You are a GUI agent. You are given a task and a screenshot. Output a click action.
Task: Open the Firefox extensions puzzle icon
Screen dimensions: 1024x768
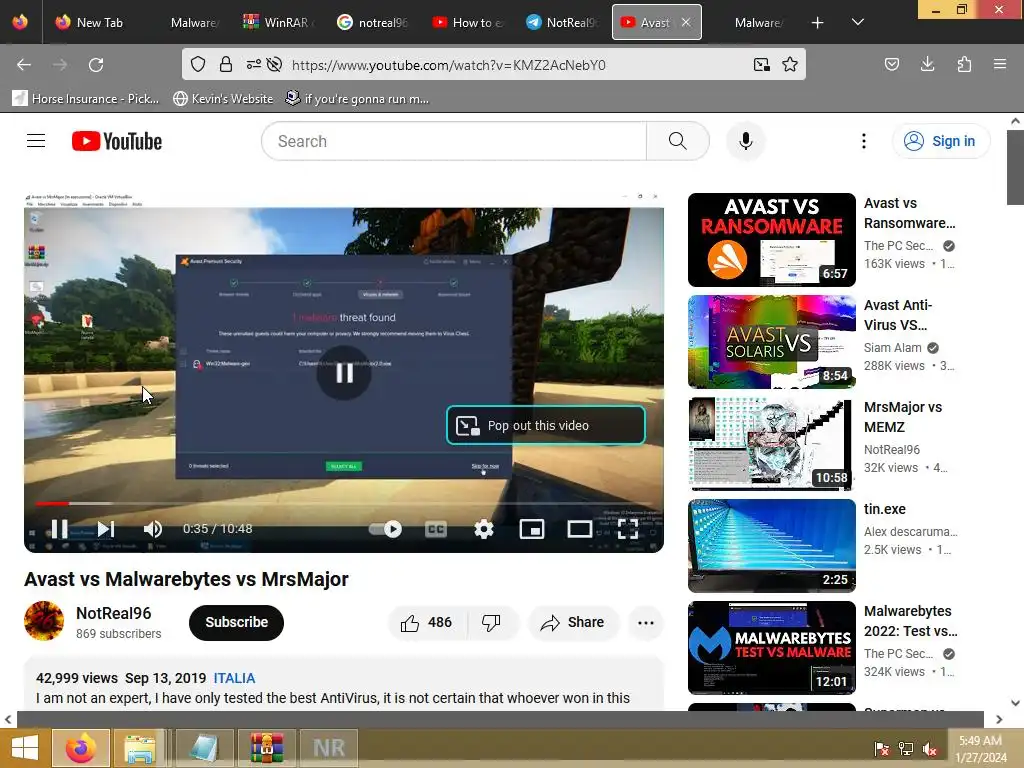pos(964,64)
